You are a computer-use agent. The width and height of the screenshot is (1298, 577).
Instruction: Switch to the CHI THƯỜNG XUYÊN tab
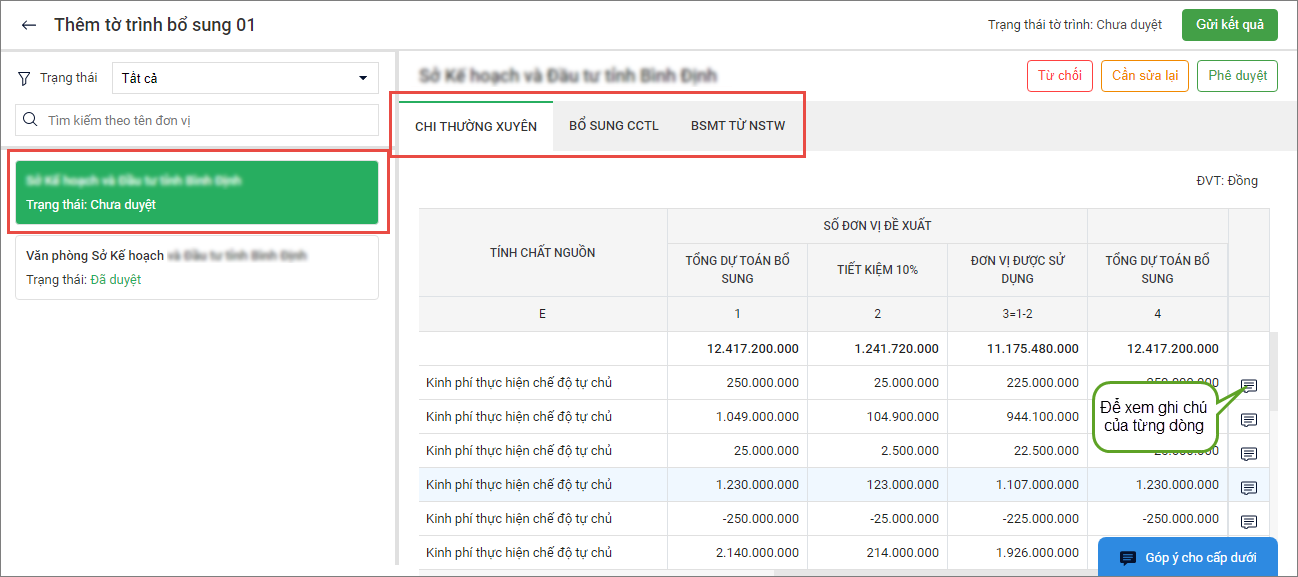click(476, 126)
